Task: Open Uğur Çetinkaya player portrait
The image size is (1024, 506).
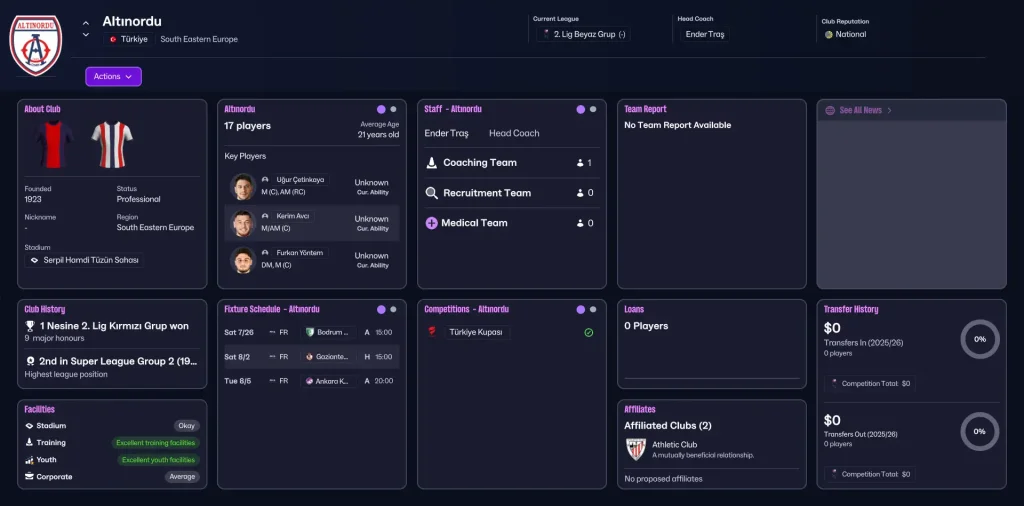Action: [242, 187]
